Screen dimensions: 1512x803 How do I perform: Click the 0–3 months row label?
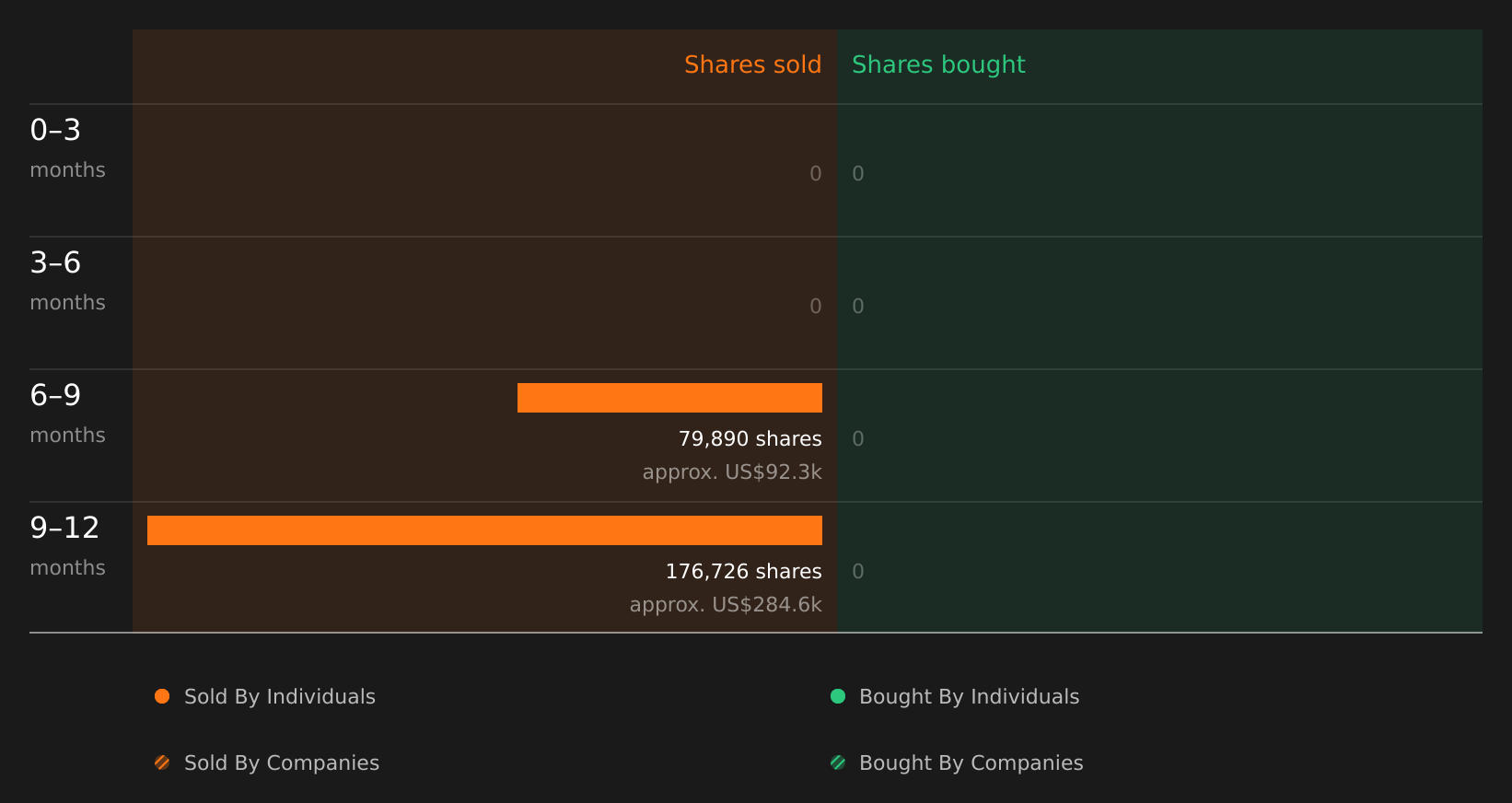pos(67,148)
